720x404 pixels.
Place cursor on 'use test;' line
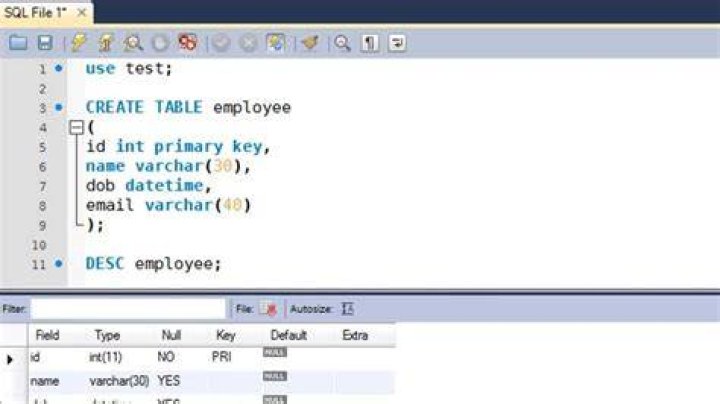pyautogui.click(x=129, y=68)
